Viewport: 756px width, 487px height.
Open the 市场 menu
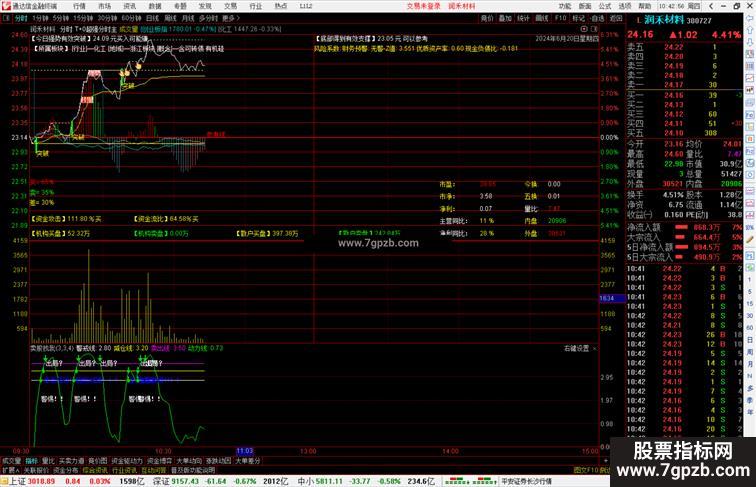(104, 6)
